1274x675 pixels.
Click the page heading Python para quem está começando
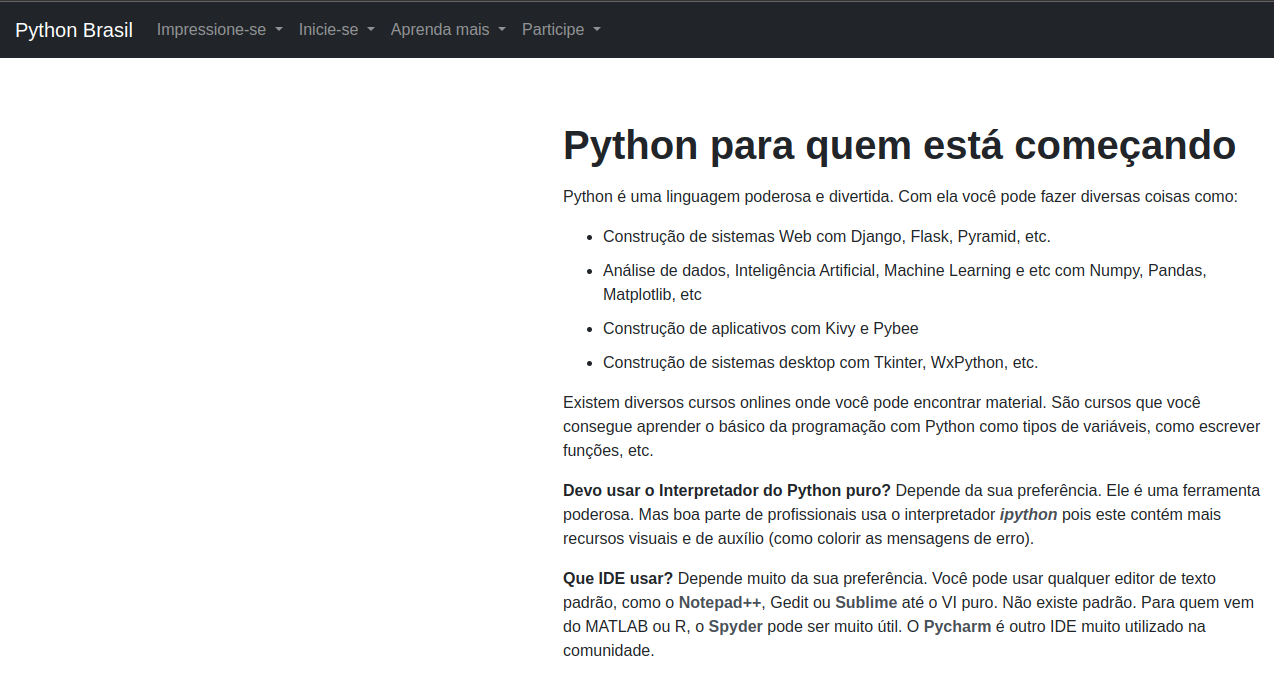(898, 145)
